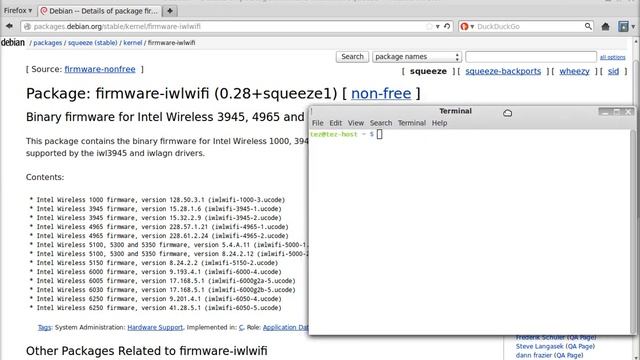Click the Terminal window vertical scrollbar
Image resolution: width=640 pixels, height=360 pixels.
[x=633, y=231]
